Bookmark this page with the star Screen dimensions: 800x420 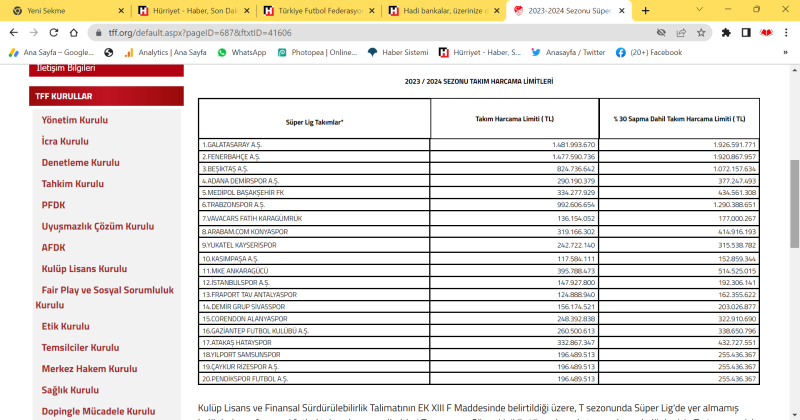tap(701, 33)
